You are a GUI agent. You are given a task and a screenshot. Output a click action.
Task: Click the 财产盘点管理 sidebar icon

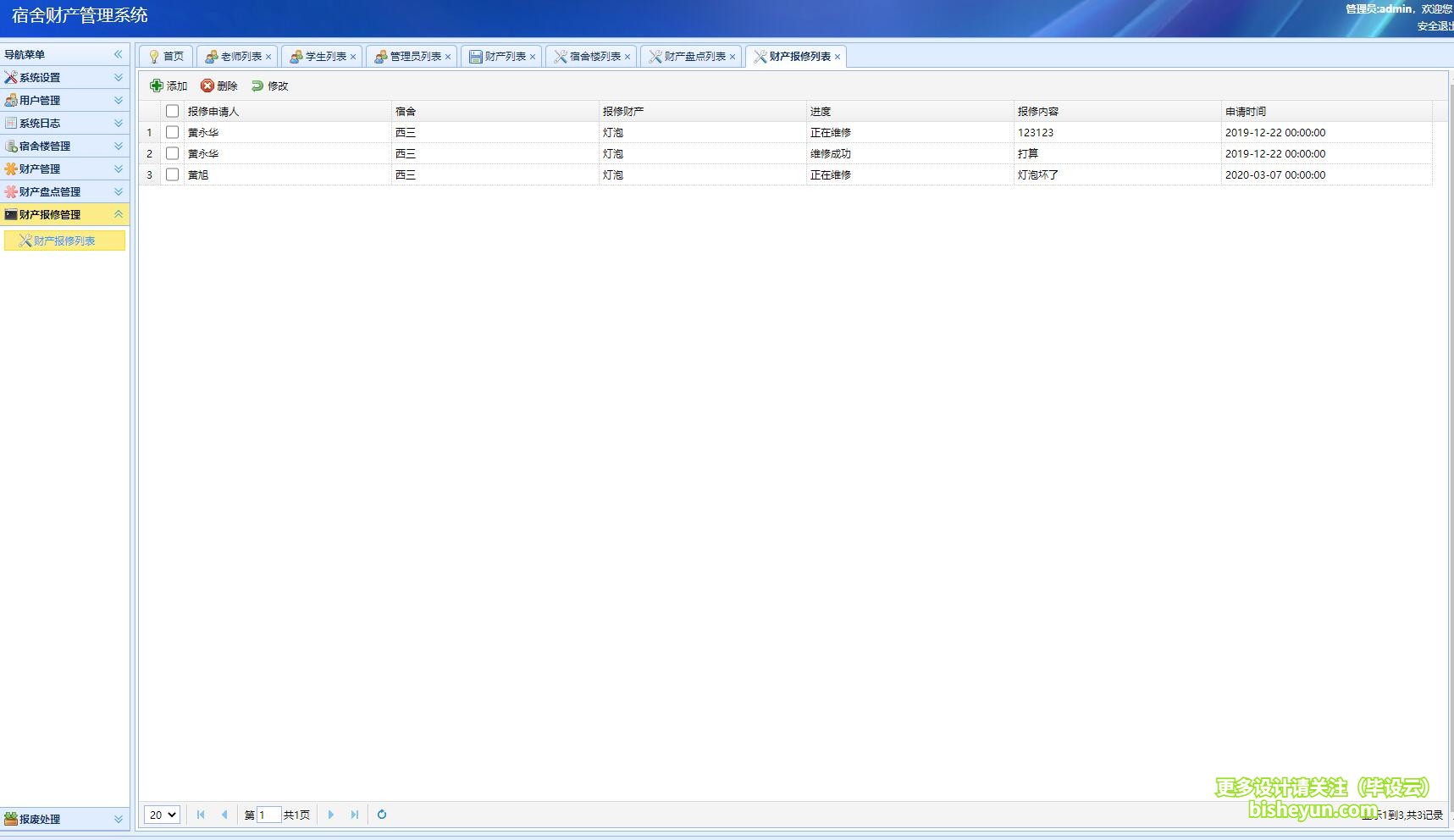point(11,191)
